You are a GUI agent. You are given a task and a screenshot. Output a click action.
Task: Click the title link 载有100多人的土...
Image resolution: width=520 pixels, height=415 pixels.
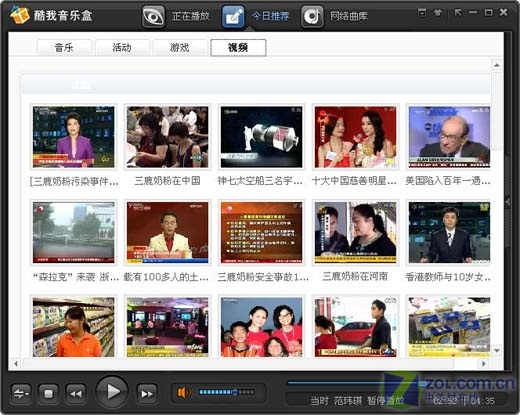166,277
